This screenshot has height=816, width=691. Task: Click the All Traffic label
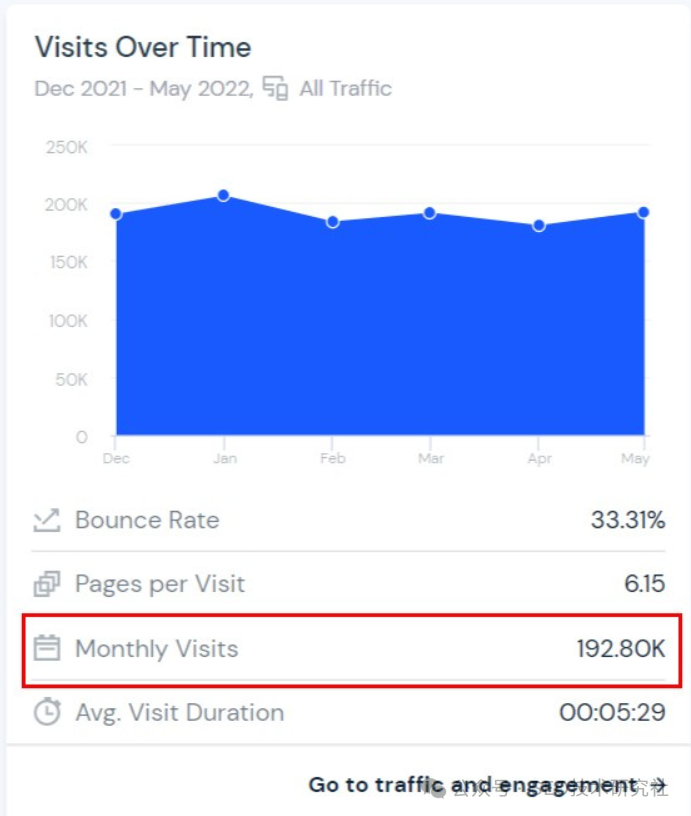click(345, 88)
